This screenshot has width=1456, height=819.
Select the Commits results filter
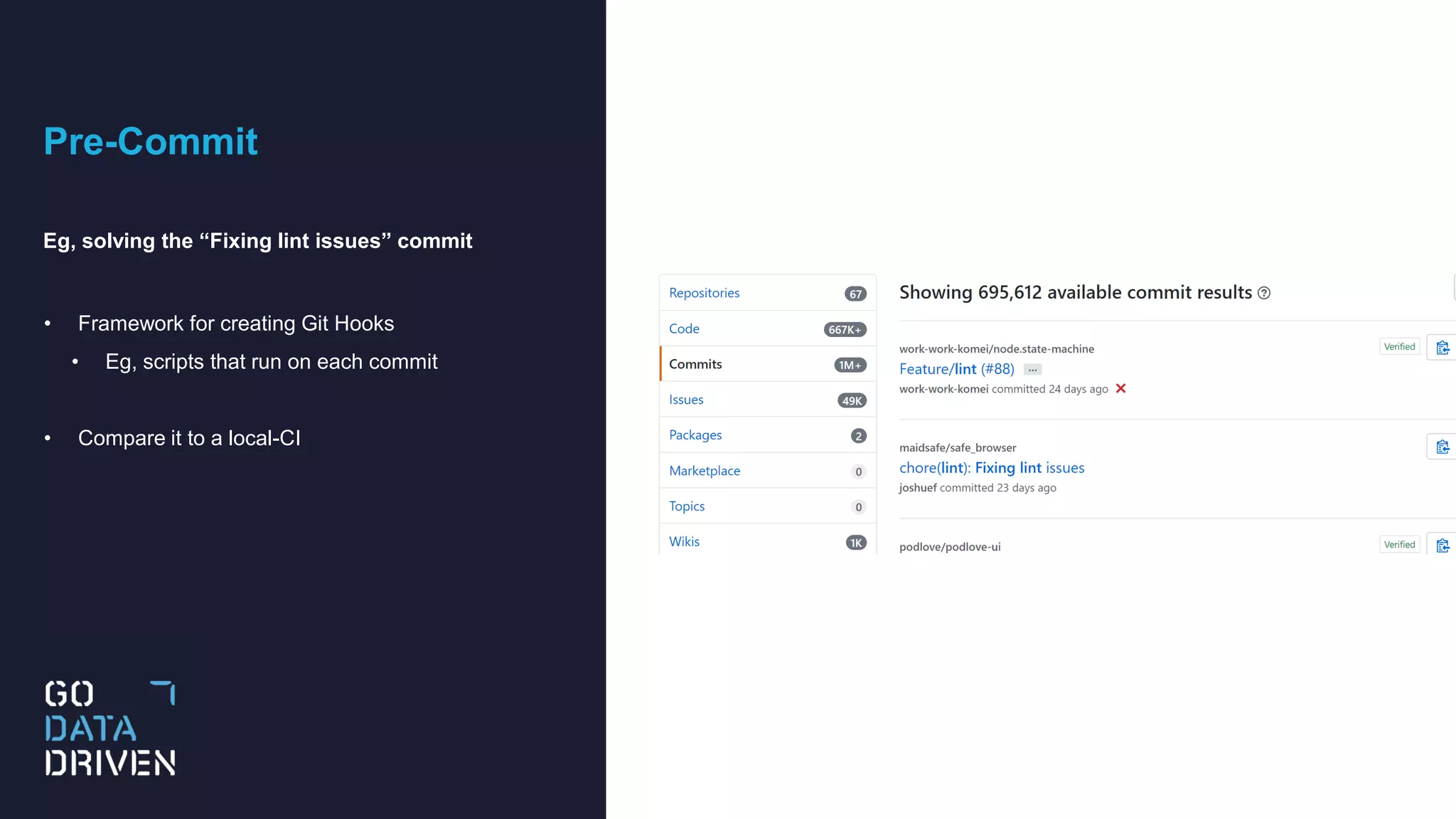coord(768,364)
